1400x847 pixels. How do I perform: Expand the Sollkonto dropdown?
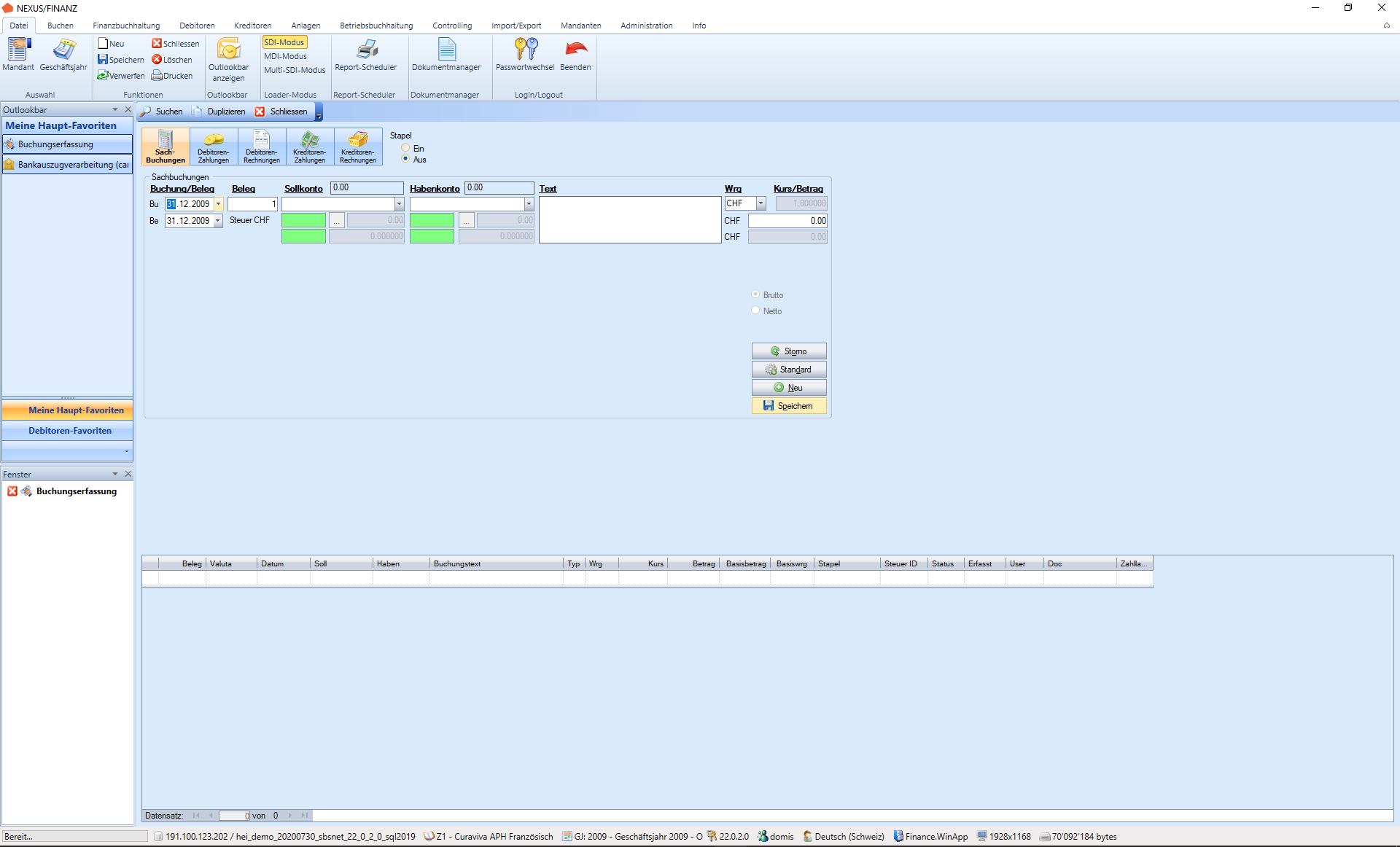[x=399, y=204]
